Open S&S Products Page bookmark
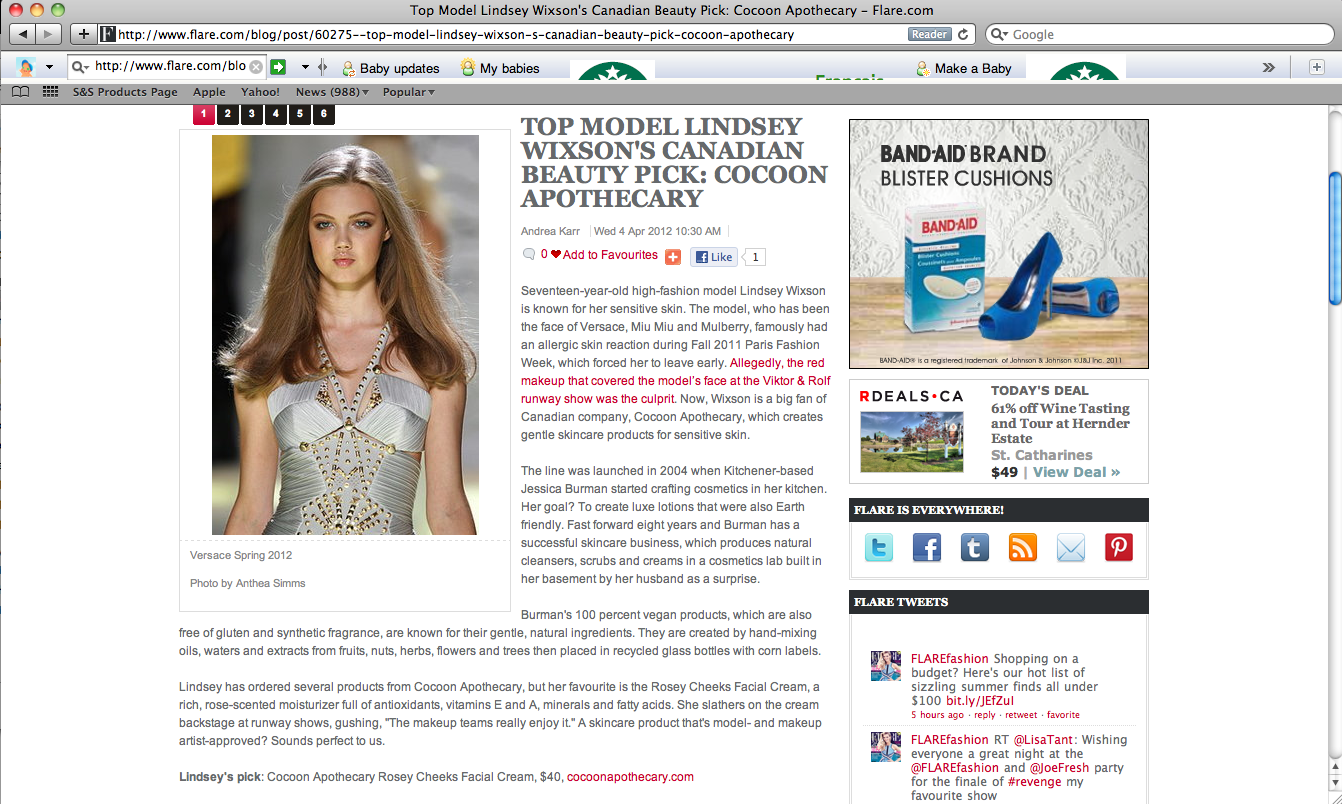This screenshot has width=1342, height=804. tap(125, 92)
